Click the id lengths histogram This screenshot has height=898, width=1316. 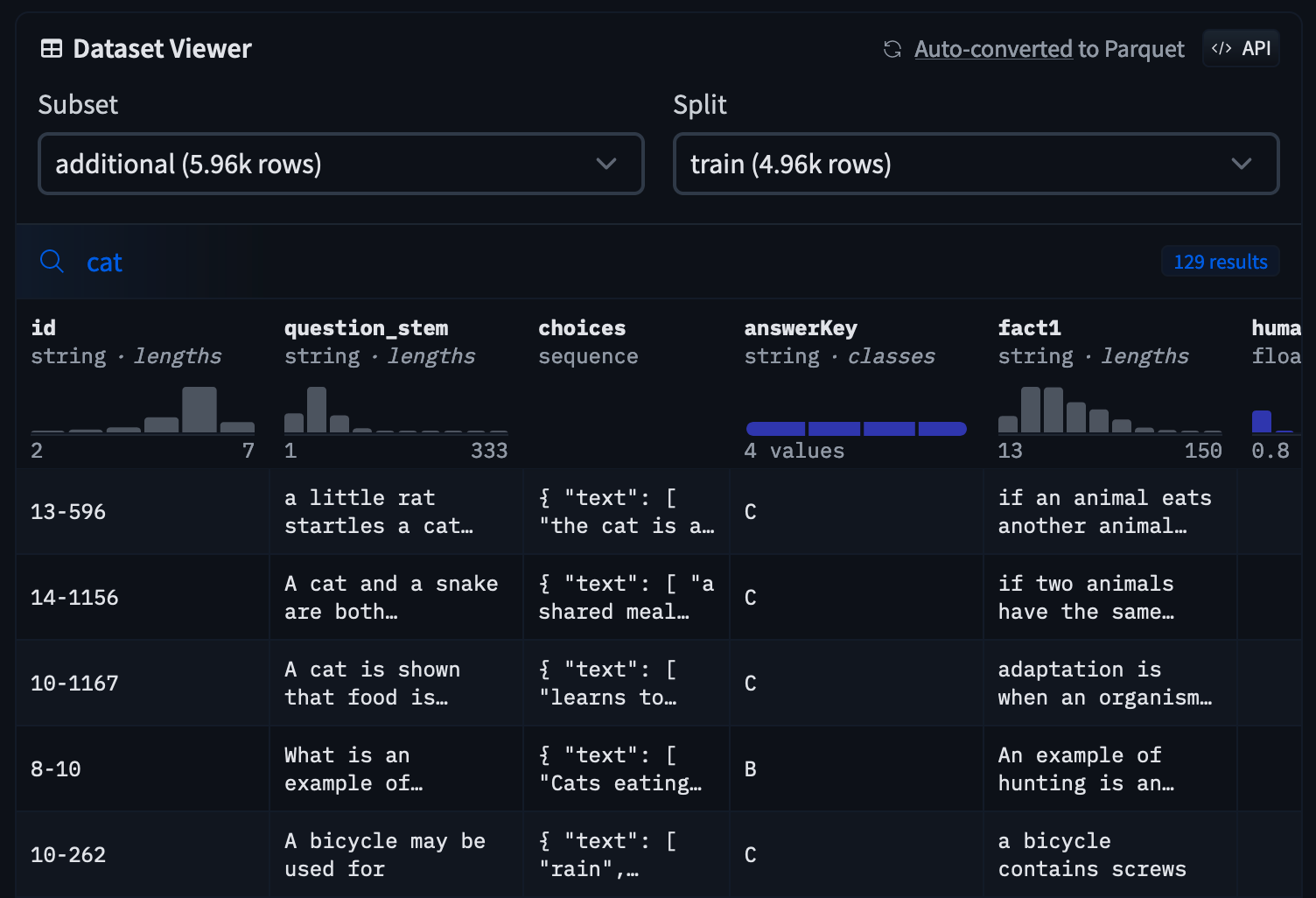tap(143, 410)
